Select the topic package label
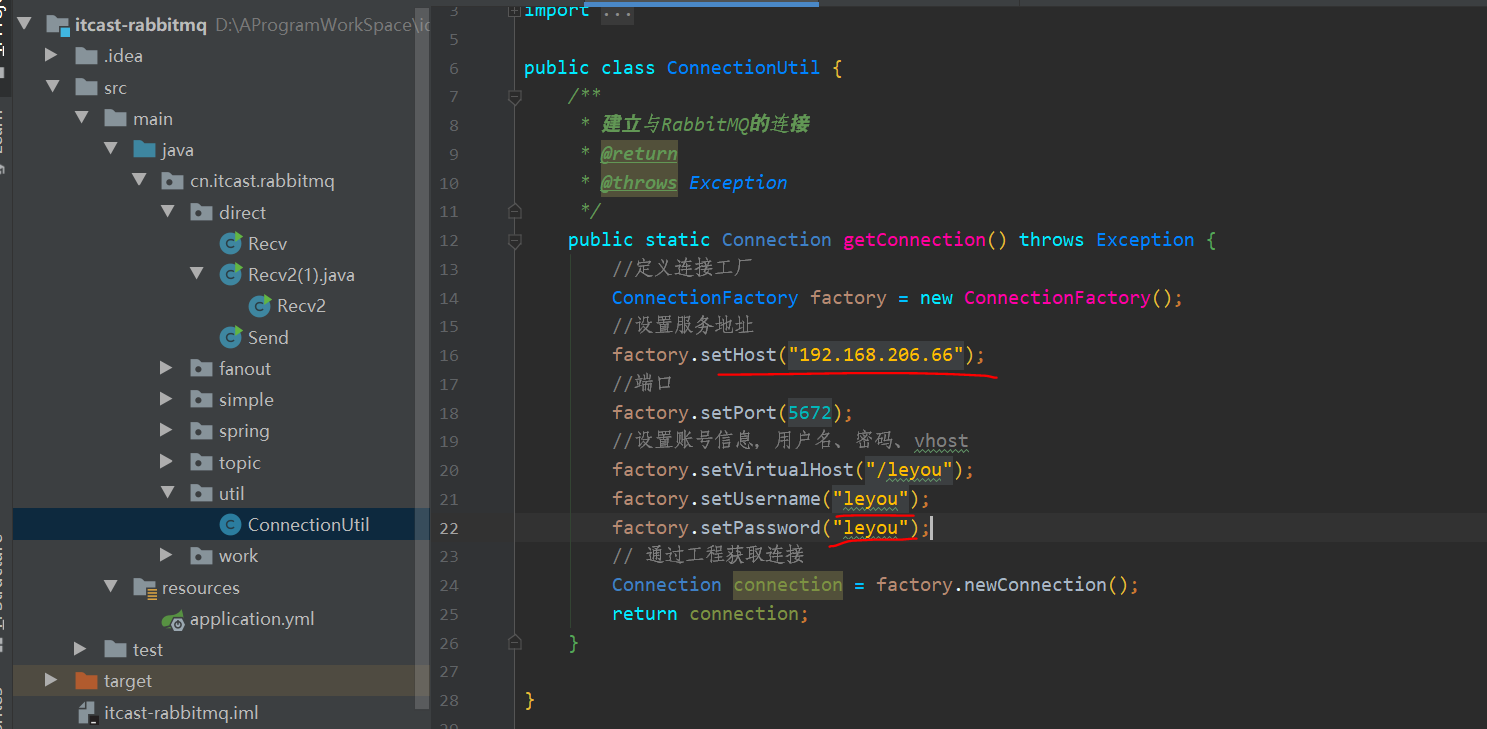1487x729 pixels. [240, 462]
